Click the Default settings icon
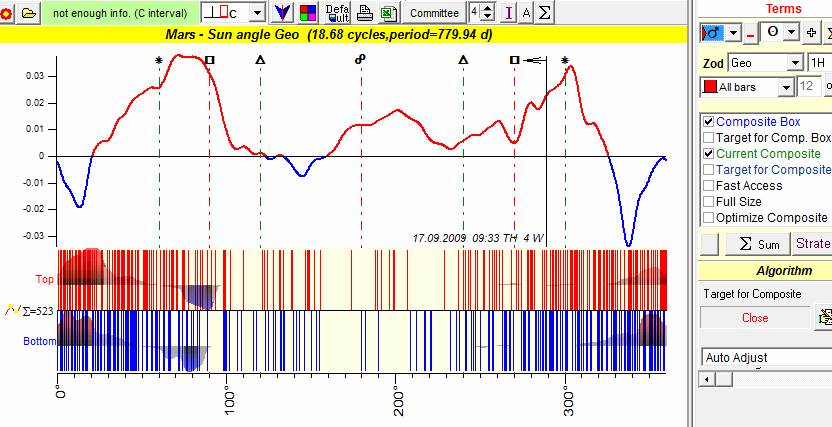 pos(337,13)
